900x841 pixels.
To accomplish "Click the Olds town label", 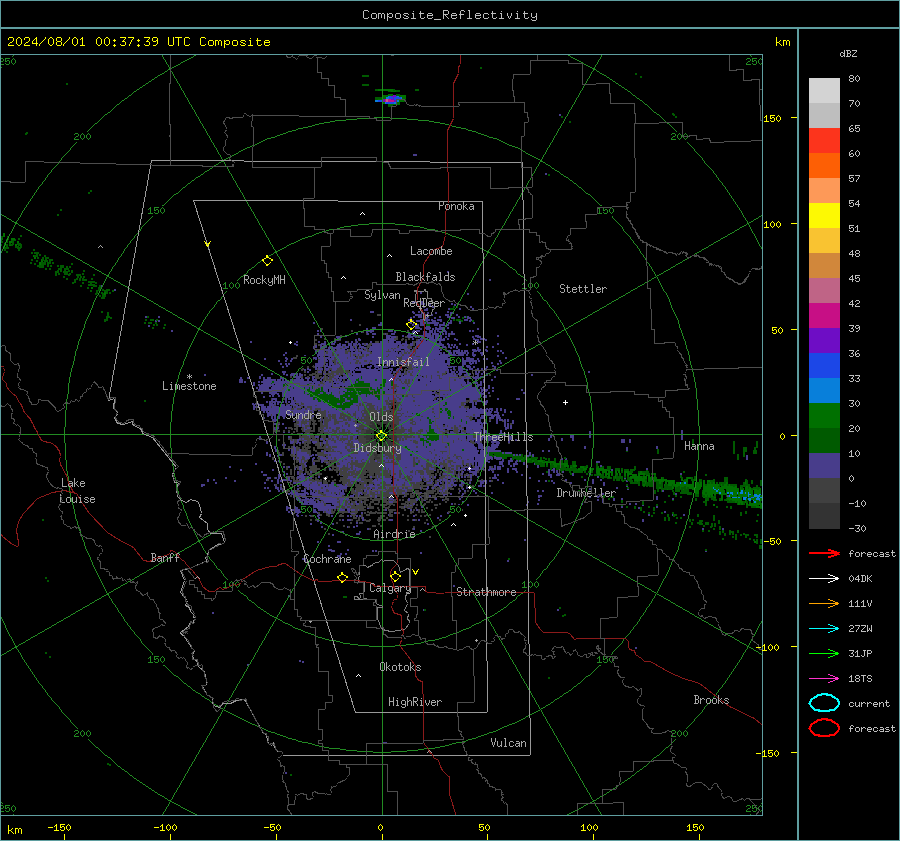I will [381, 417].
